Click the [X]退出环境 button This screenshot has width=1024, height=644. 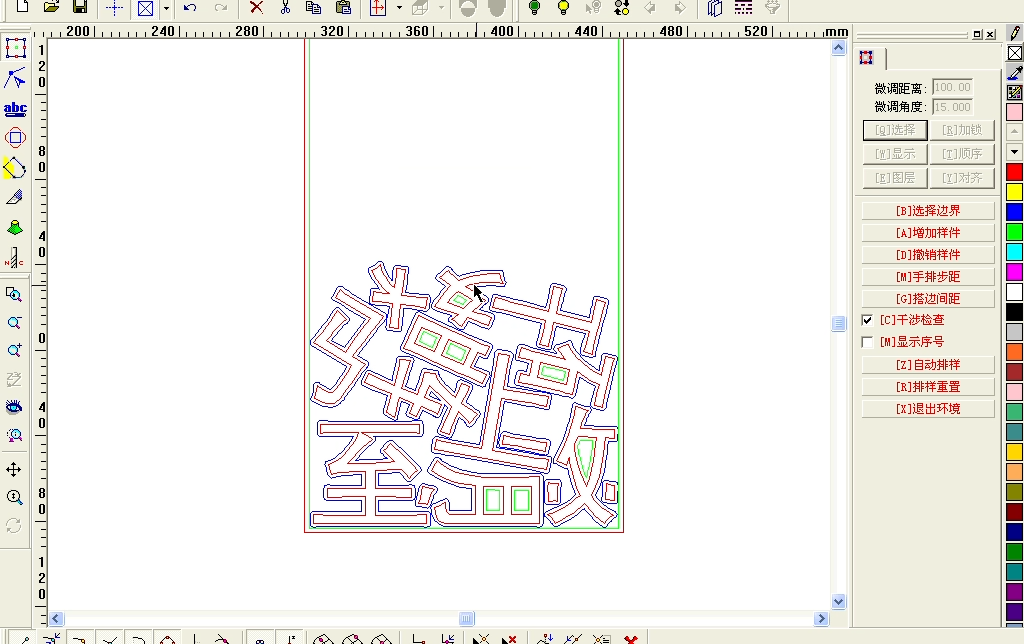pyautogui.click(x=928, y=409)
